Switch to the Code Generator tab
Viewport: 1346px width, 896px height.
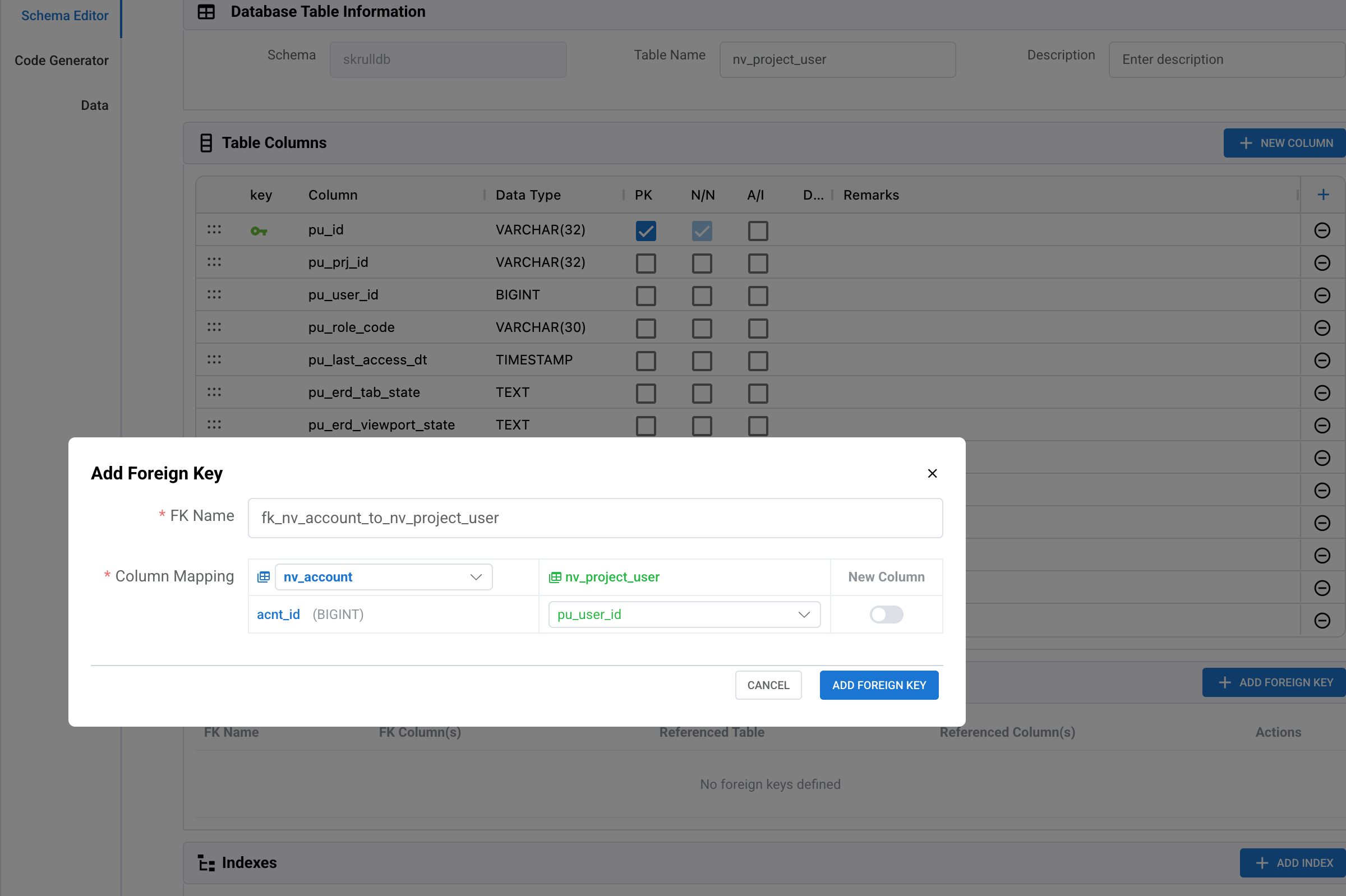[x=62, y=60]
